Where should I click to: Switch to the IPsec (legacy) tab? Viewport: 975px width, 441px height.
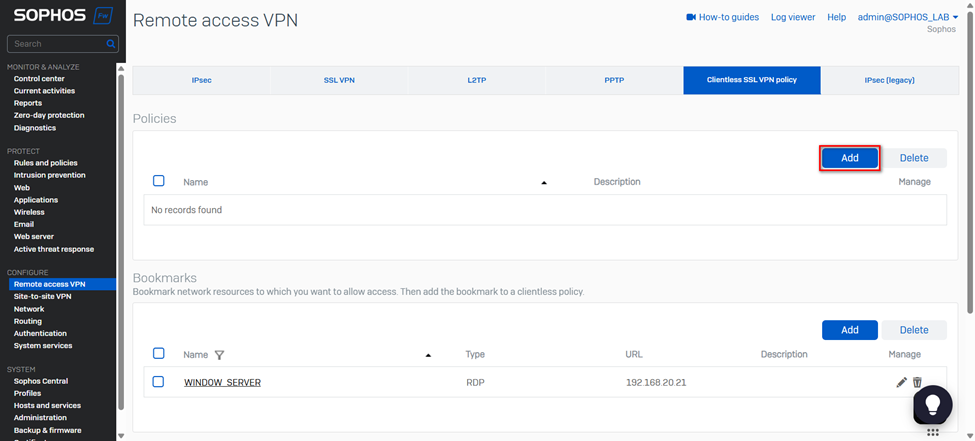889,80
